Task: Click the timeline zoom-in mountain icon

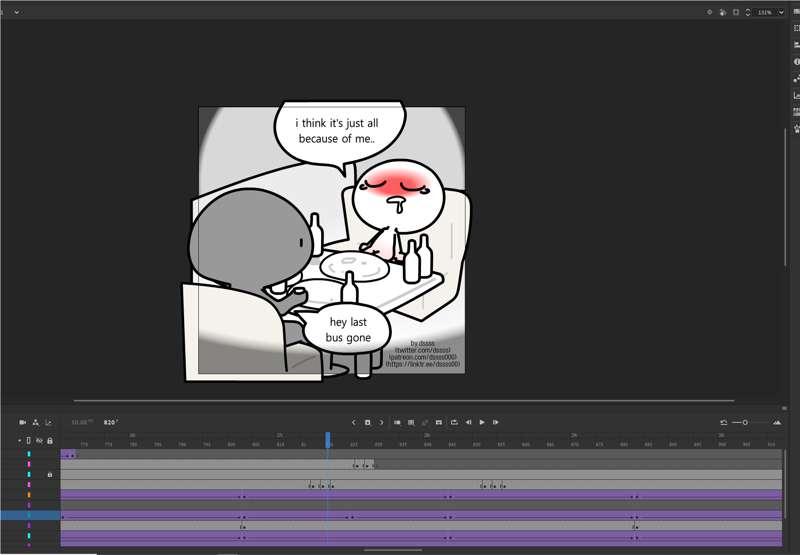Action: (x=777, y=422)
